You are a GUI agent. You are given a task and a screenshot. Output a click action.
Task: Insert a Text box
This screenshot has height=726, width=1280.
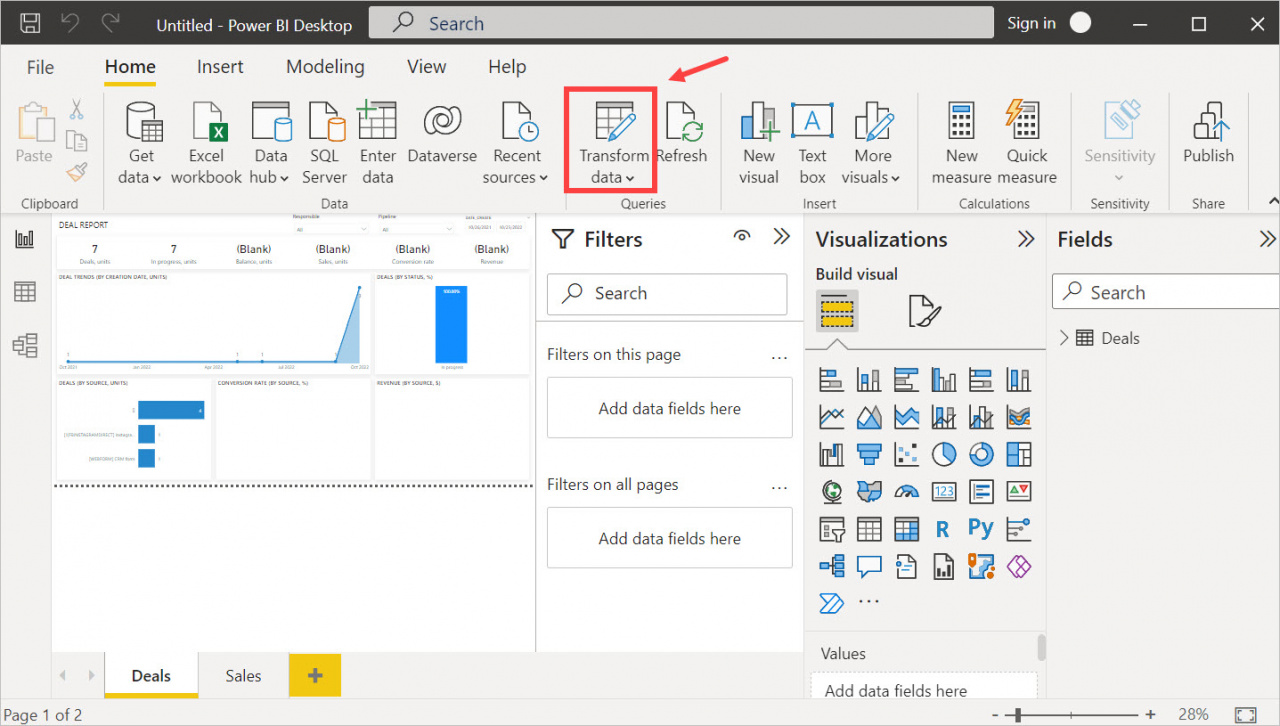pyautogui.click(x=812, y=142)
